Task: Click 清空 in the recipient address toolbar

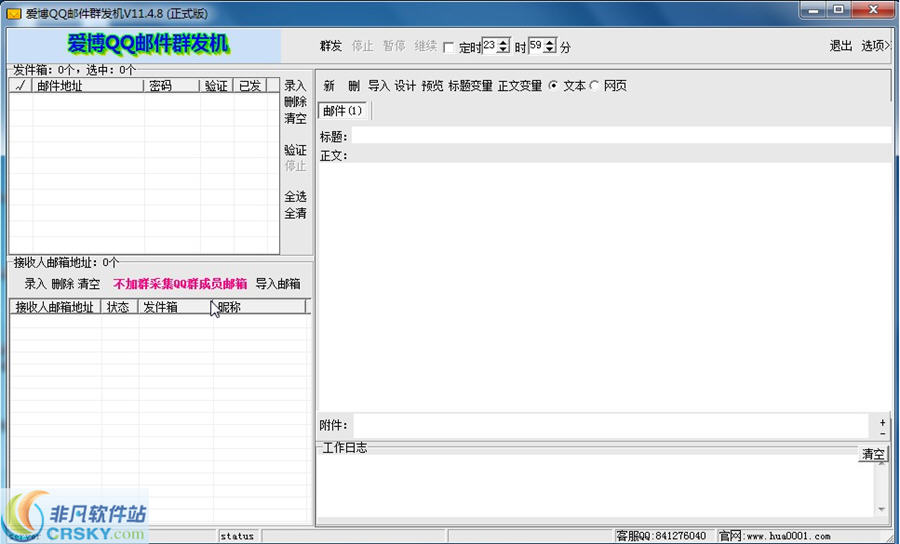Action: [x=89, y=284]
